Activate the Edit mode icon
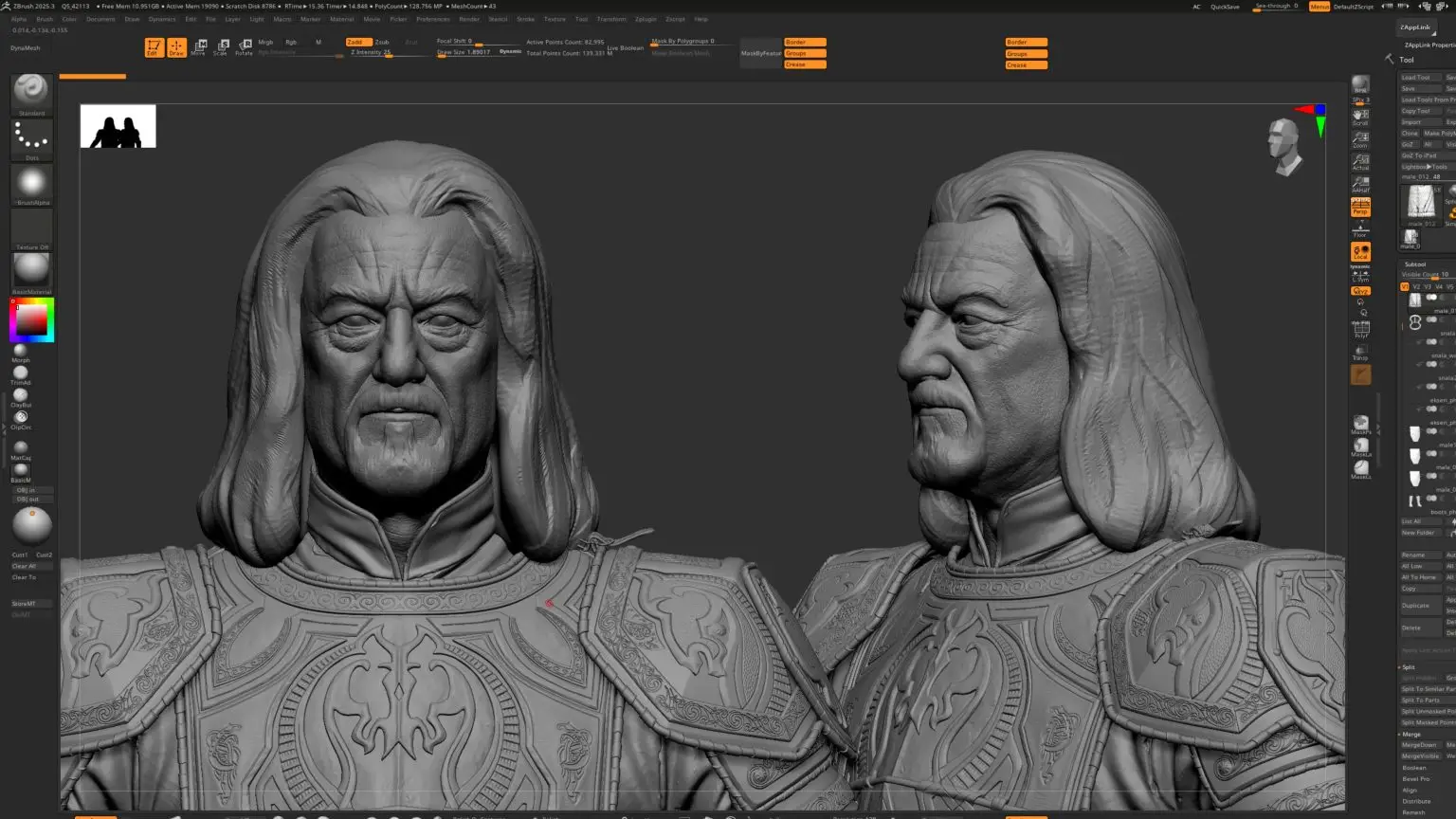This screenshot has width=1456, height=819. coord(154,47)
